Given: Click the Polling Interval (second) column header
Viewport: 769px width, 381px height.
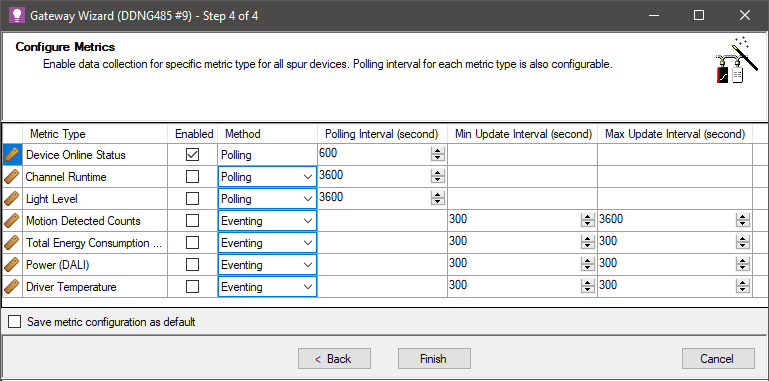Looking at the screenshot, I should [x=382, y=134].
